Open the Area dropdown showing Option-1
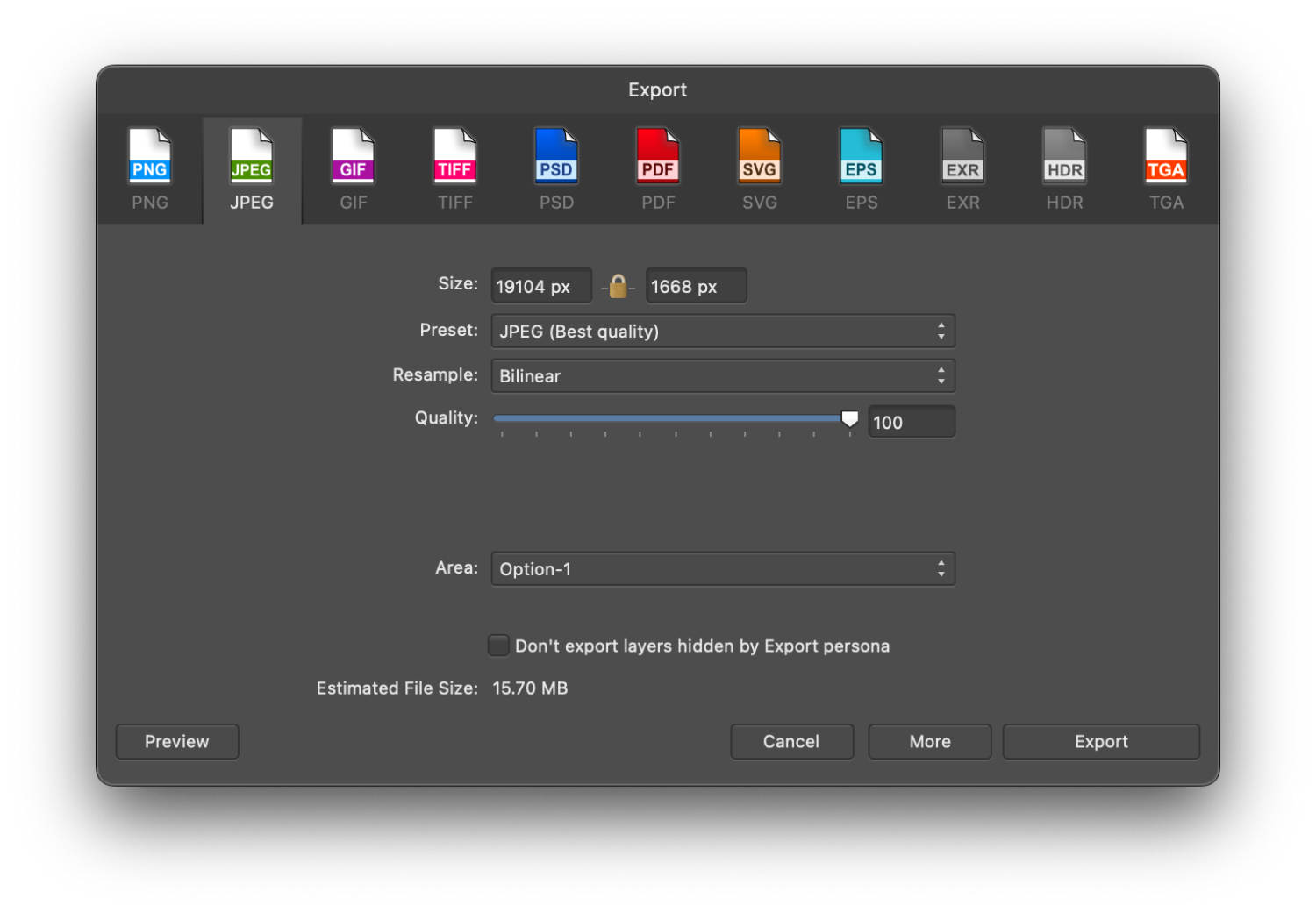 723,568
